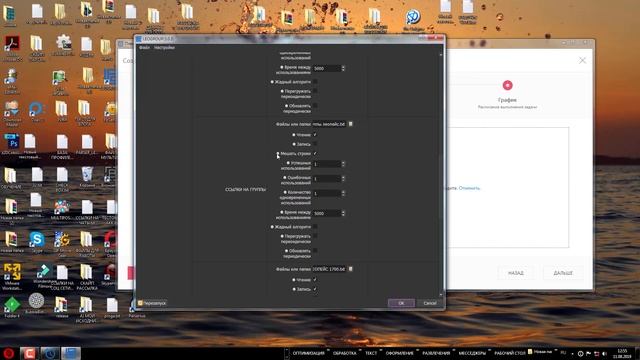
Task: Open РАЗВЛЕЧЕНИЯ toolbar on taskbar
Action: [436, 353]
